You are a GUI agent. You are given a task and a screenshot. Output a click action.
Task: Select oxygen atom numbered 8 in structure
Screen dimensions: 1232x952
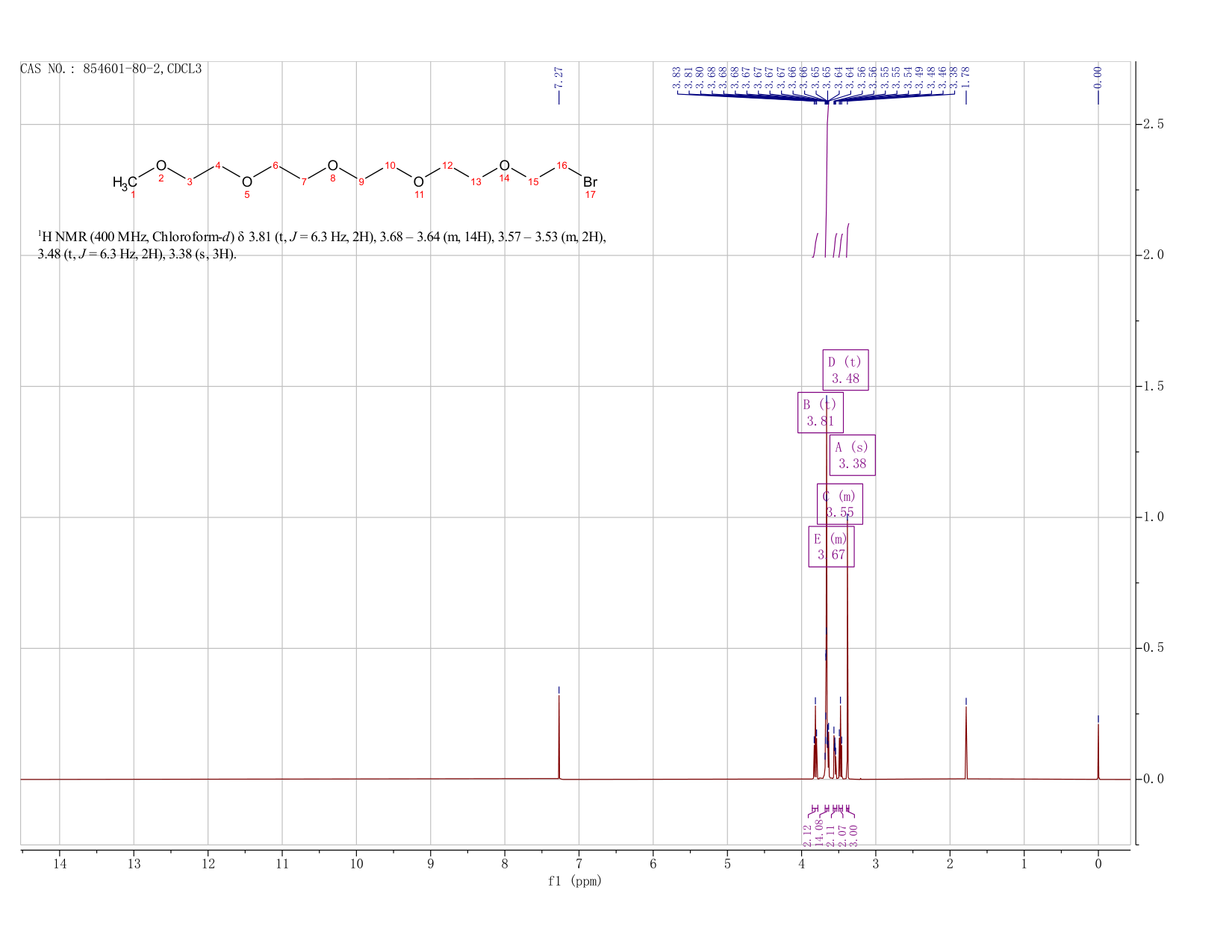332,166
